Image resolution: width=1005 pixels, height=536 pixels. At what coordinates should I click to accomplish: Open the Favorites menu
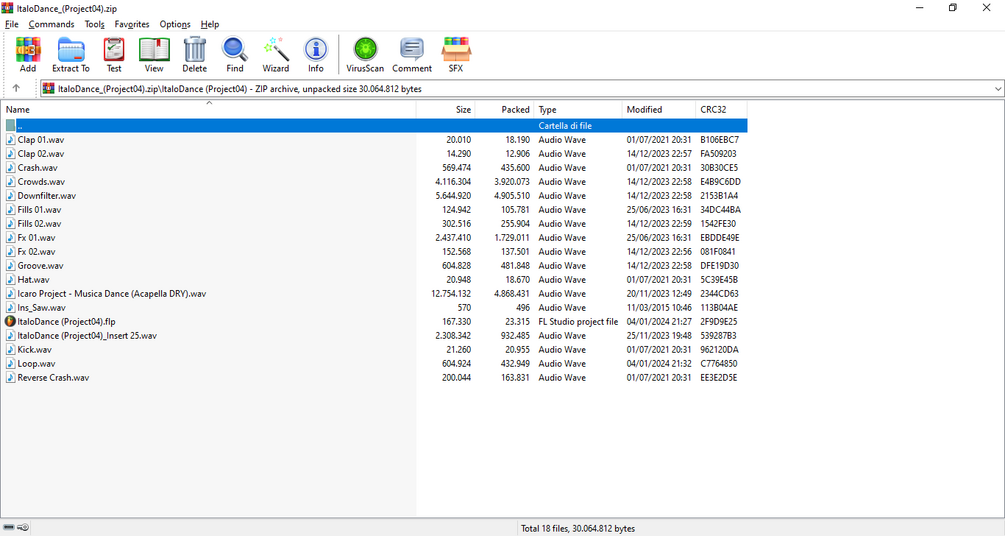[131, 24]
